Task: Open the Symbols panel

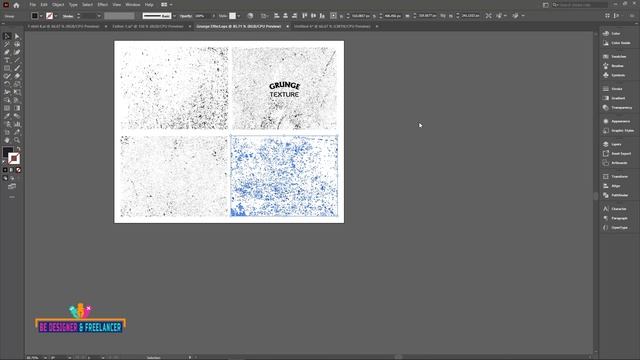Action: (614, 75)
